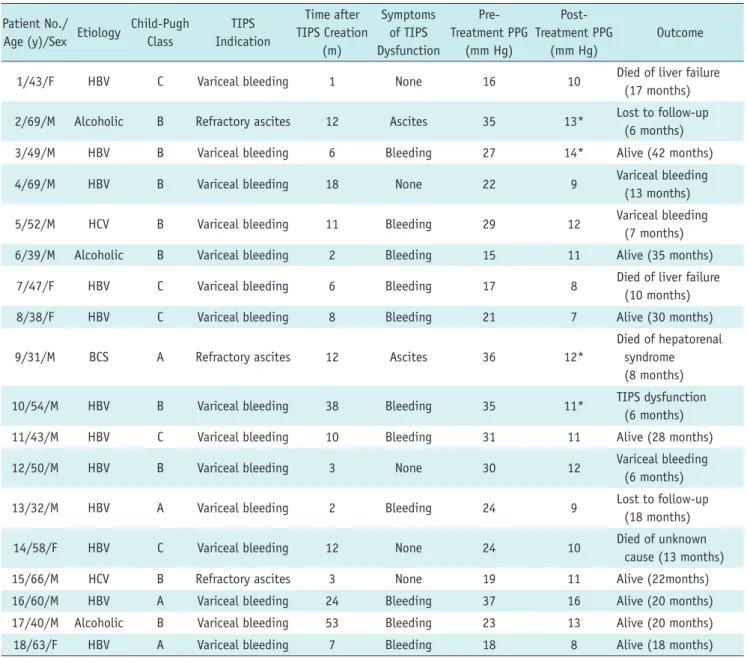The image size is (747, 658).
Task: Select outcome 'Alive (42 months)'
Action: (665, 153)
